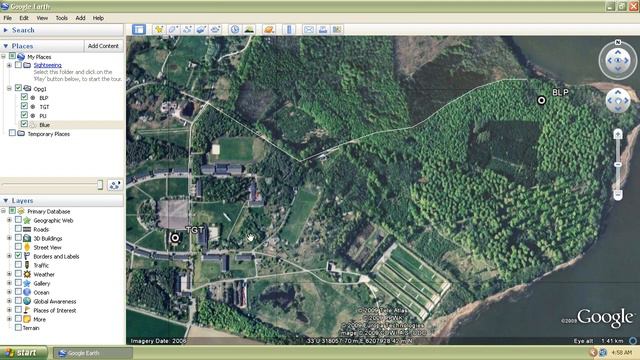
Task: Expand the Search panel
Action: coord(6,30)
